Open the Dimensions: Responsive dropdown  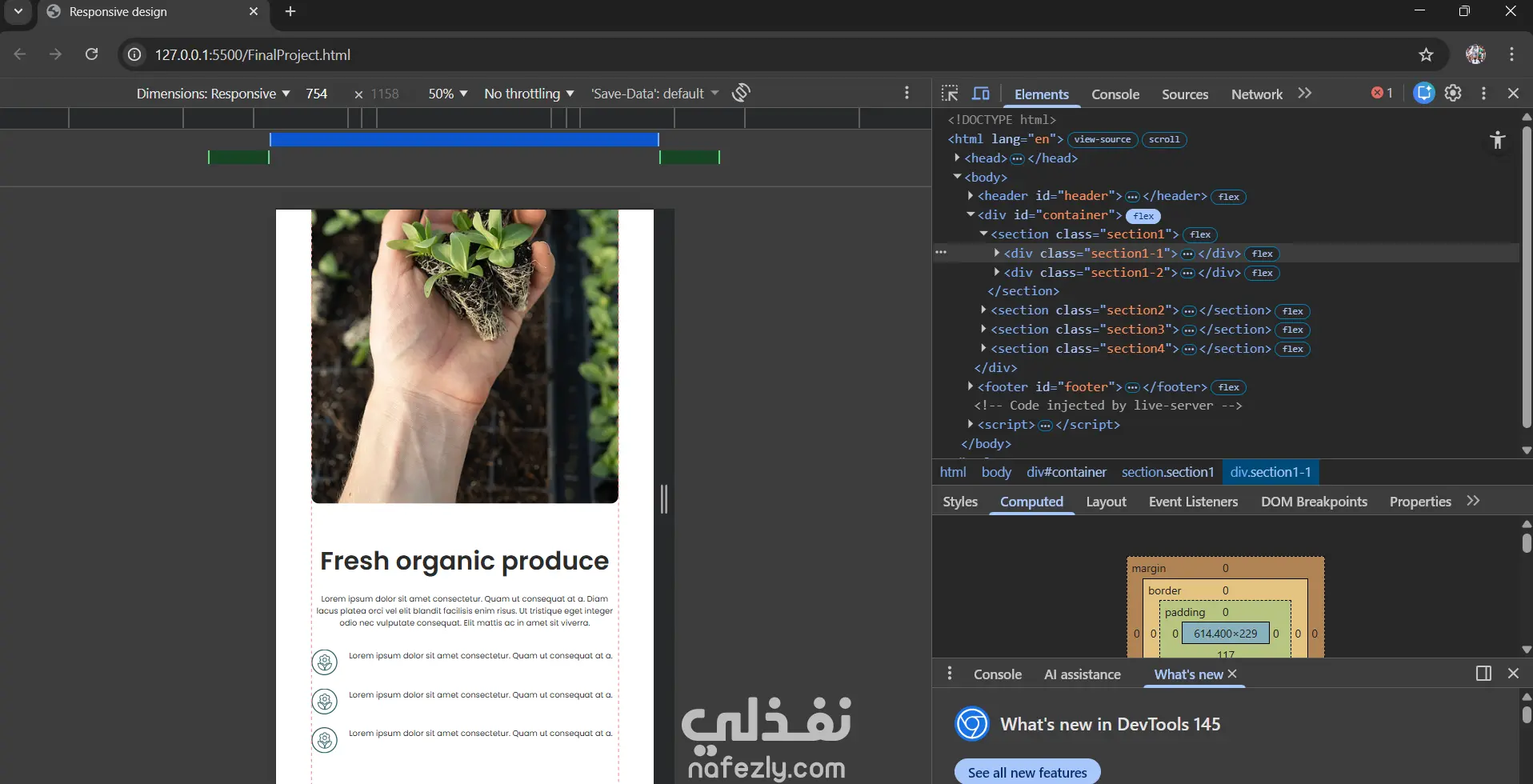click(213, 94)
